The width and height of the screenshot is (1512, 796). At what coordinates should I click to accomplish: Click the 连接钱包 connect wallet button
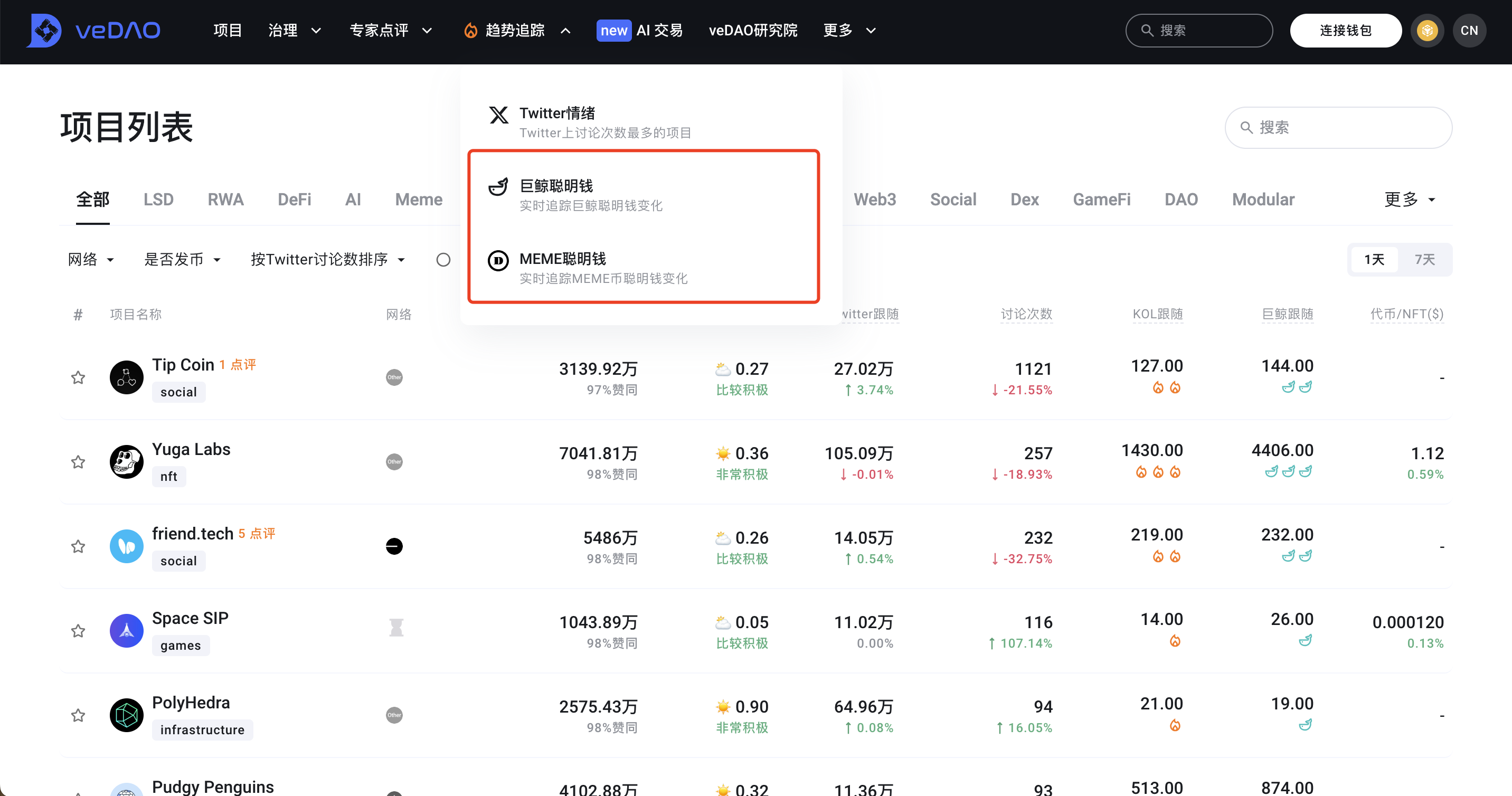coord(1345,31)
